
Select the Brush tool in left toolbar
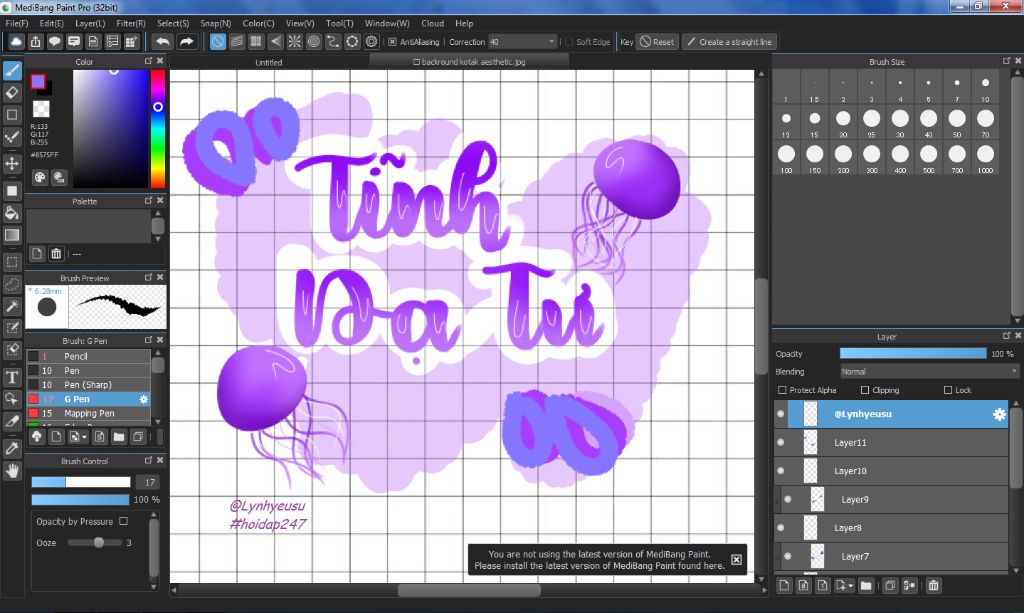tap(12, 71)
